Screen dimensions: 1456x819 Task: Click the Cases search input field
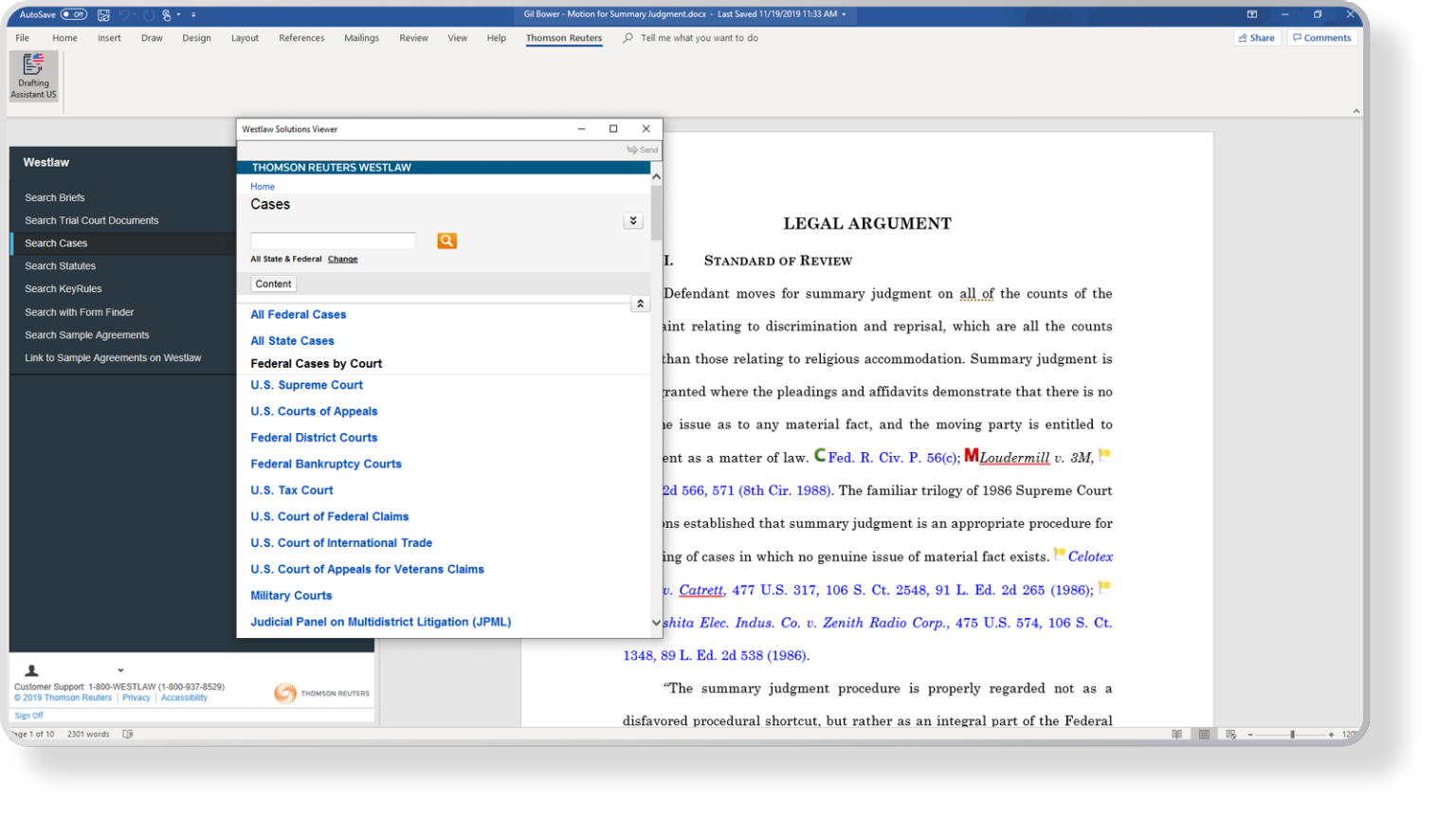(333, 241)
